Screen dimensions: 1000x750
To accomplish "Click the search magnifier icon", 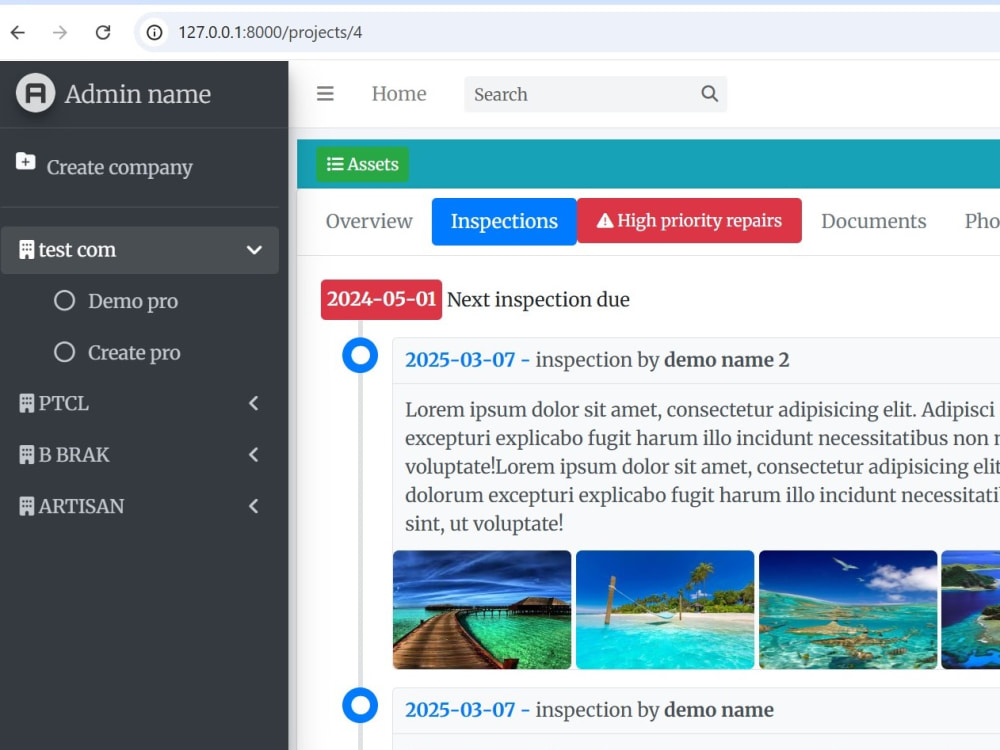I will point(710,94).
